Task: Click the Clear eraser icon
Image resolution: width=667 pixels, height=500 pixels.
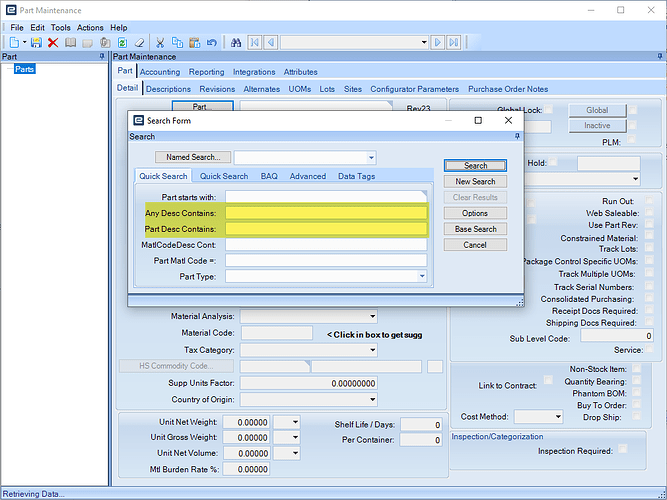Action: tap(139, 43)
